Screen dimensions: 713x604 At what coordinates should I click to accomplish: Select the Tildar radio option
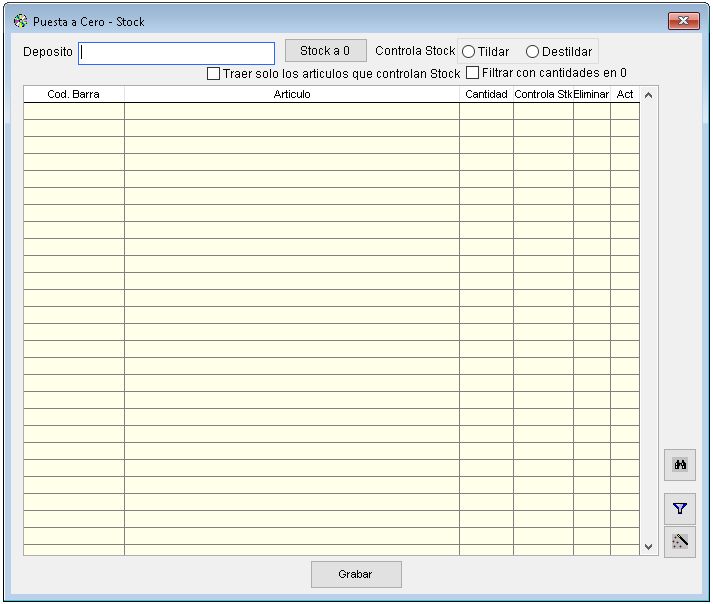[x=468, y=52]
